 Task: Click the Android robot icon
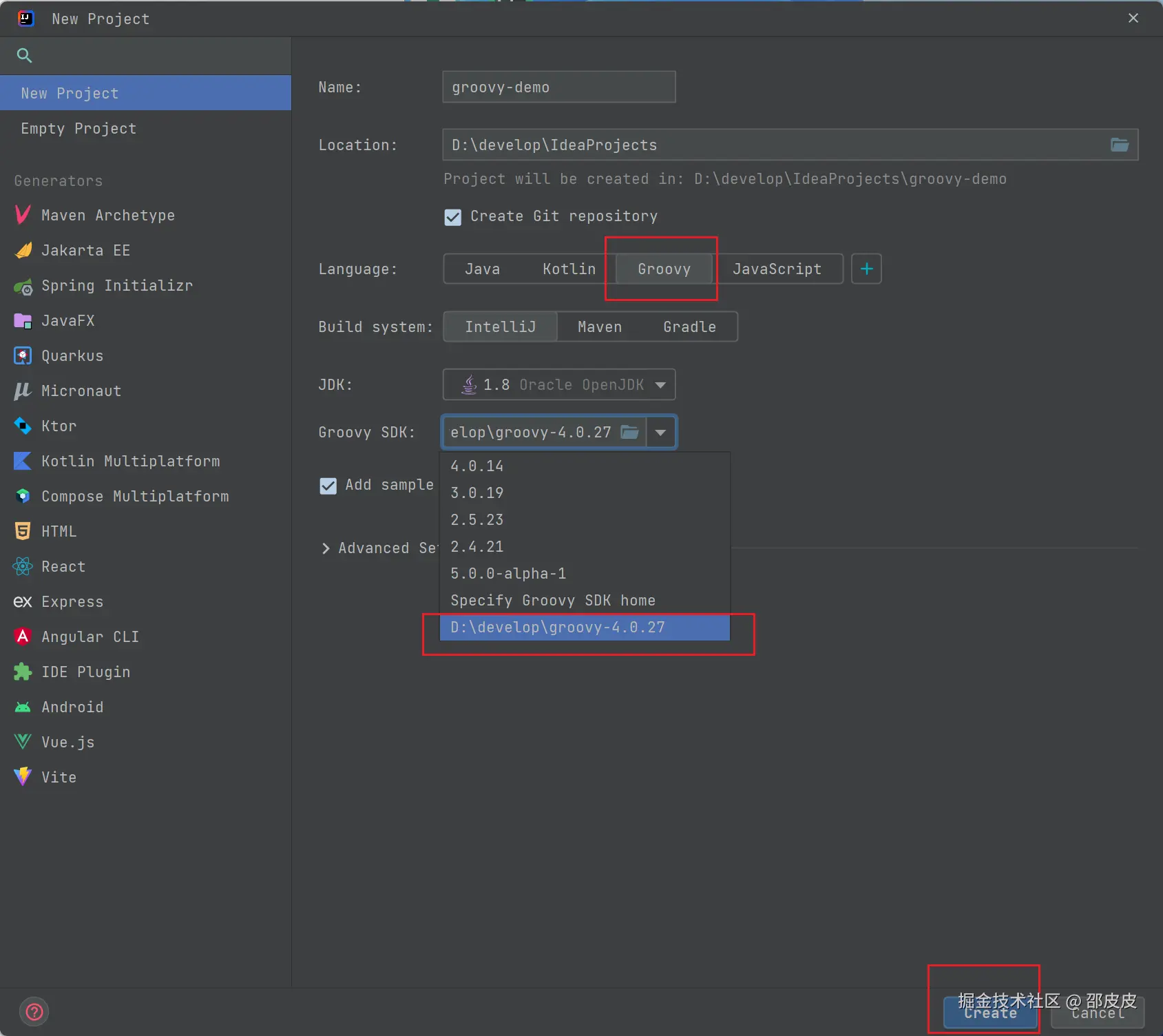click(23, 707)
